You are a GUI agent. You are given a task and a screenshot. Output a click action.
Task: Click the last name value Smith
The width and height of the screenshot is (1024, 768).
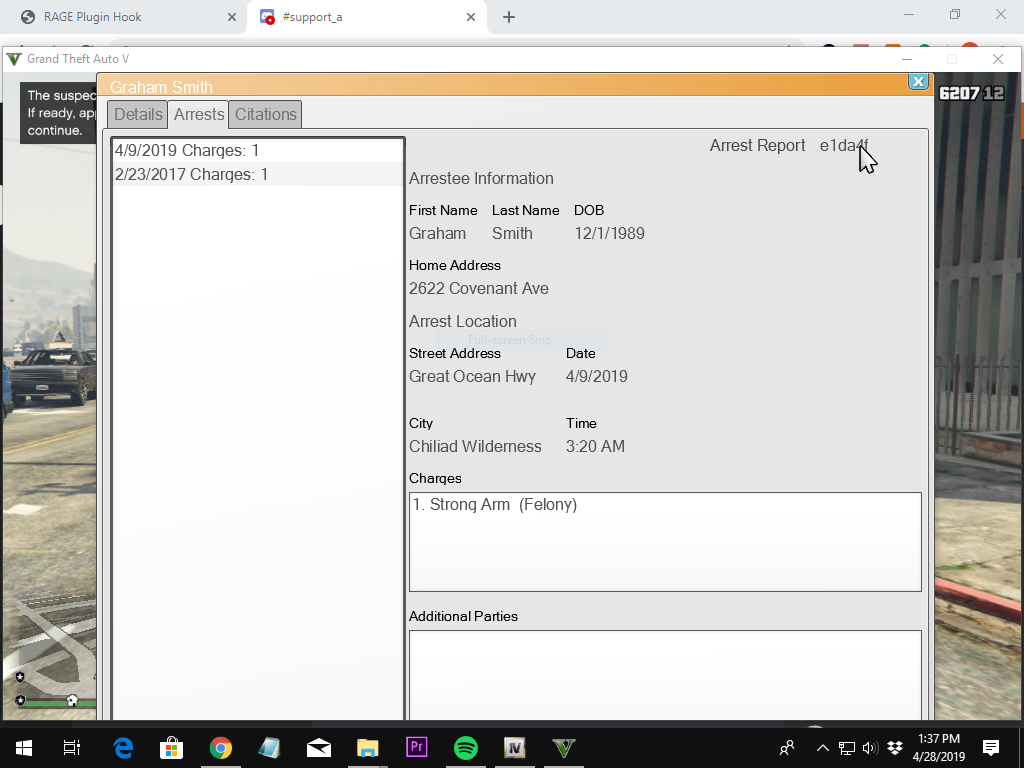(512, 234)
